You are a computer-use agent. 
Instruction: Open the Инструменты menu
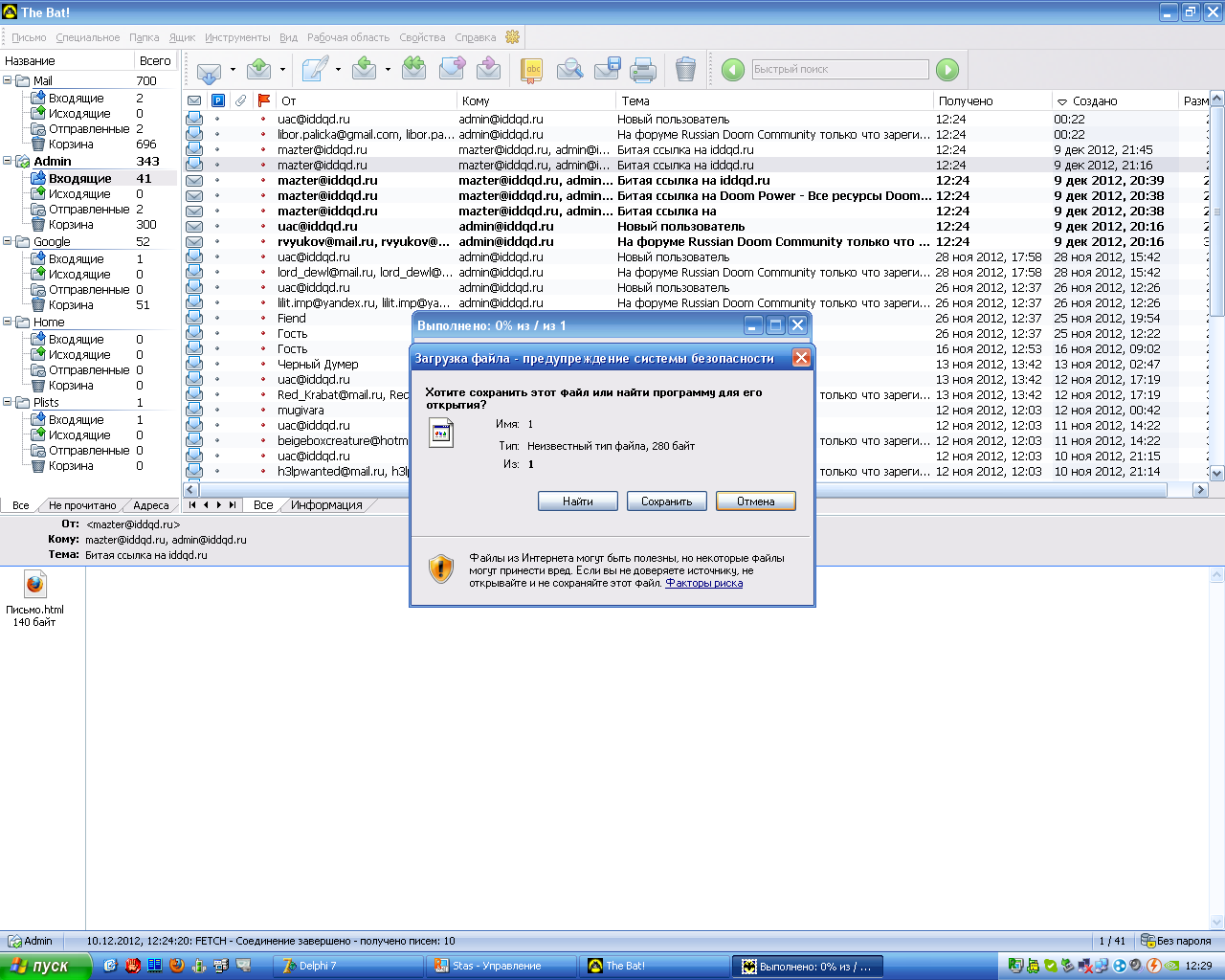(237, 37)
